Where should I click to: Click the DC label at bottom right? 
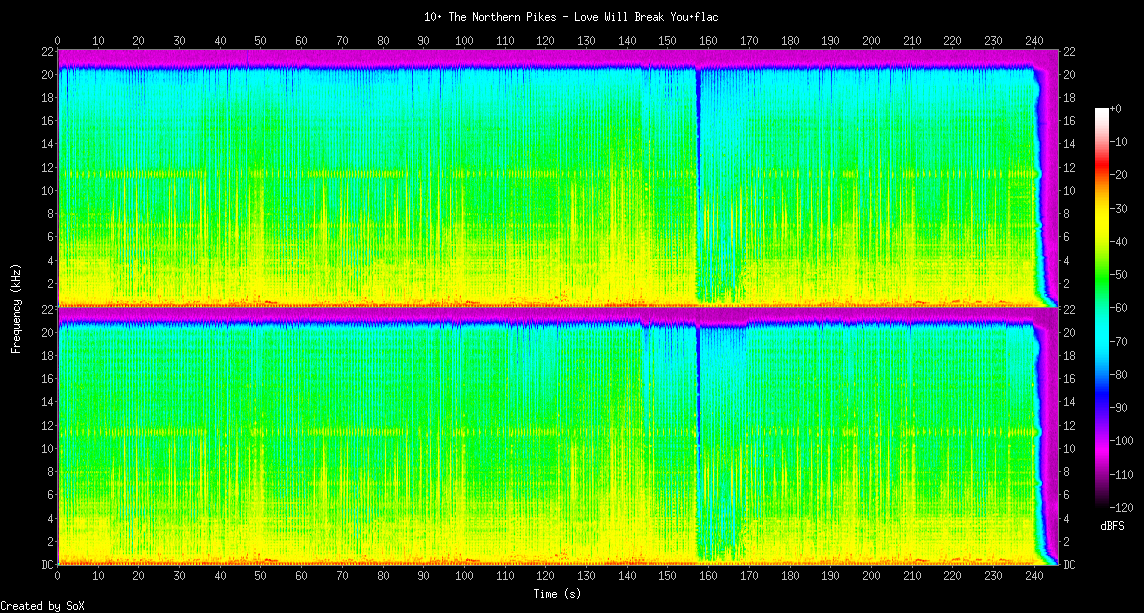tap(1069, 564)
